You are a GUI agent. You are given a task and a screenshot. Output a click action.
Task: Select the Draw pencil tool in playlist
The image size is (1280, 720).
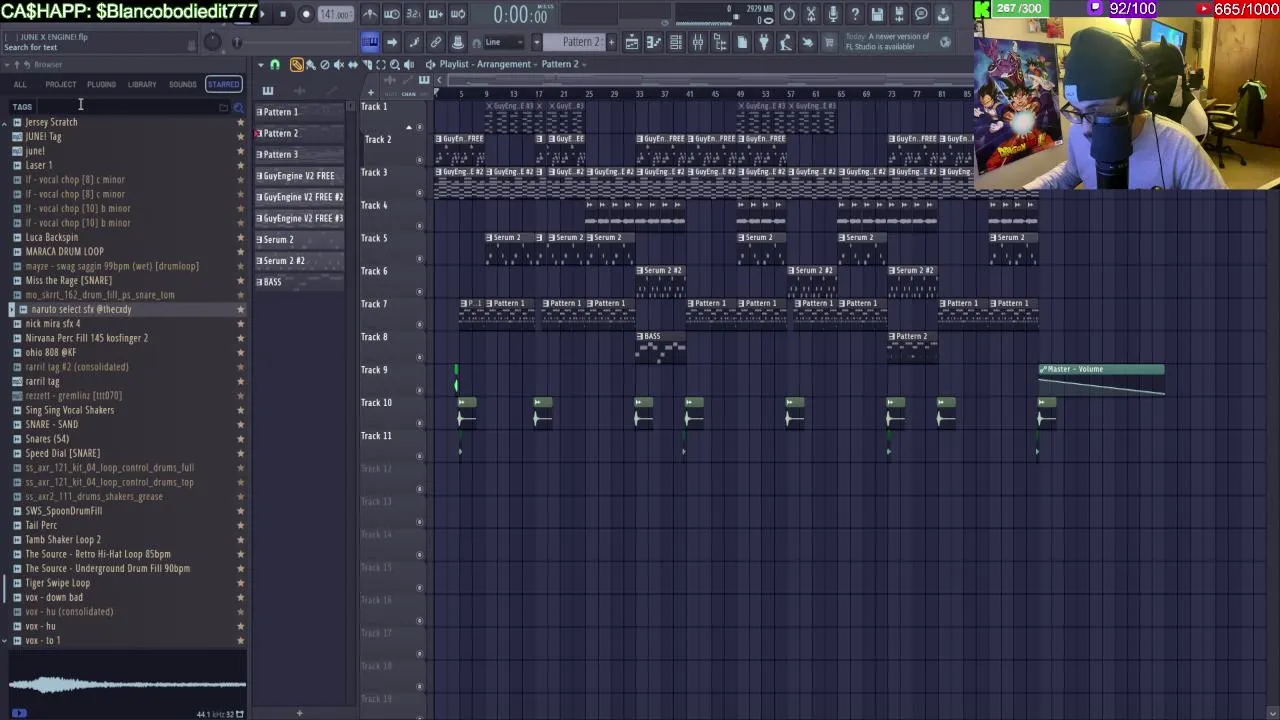pos(297,65)
